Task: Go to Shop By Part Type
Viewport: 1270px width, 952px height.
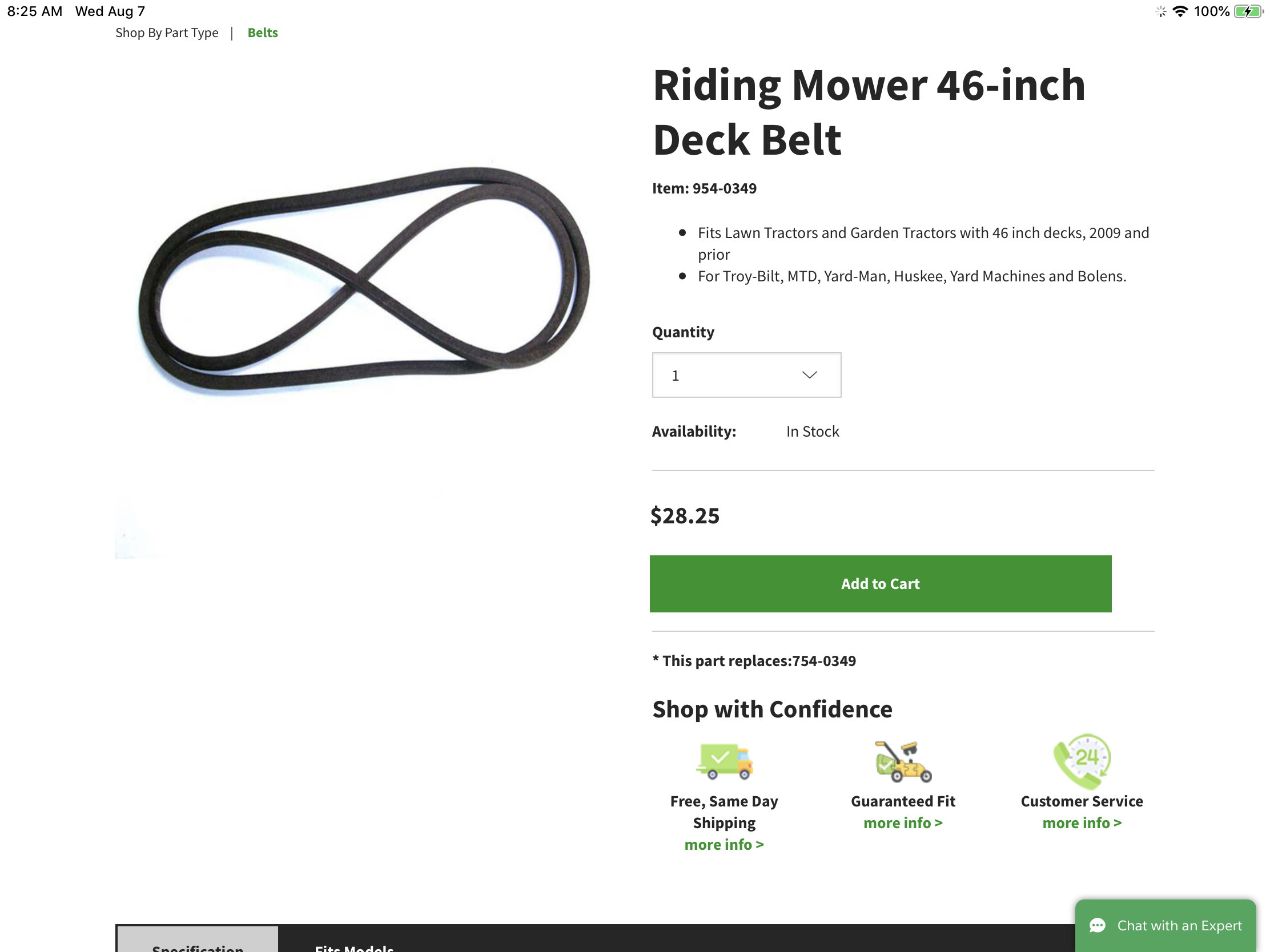Action: [167, 33]
